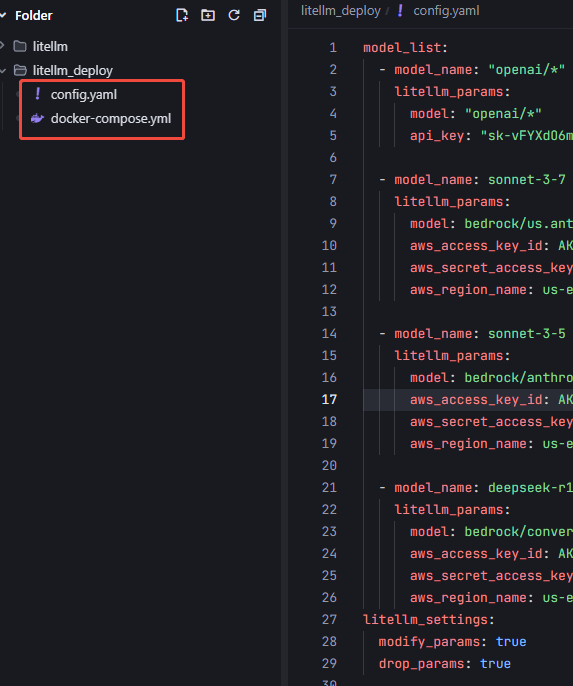Click litellm_params on line 3
The image size is (573, 686).
[449, 91]
